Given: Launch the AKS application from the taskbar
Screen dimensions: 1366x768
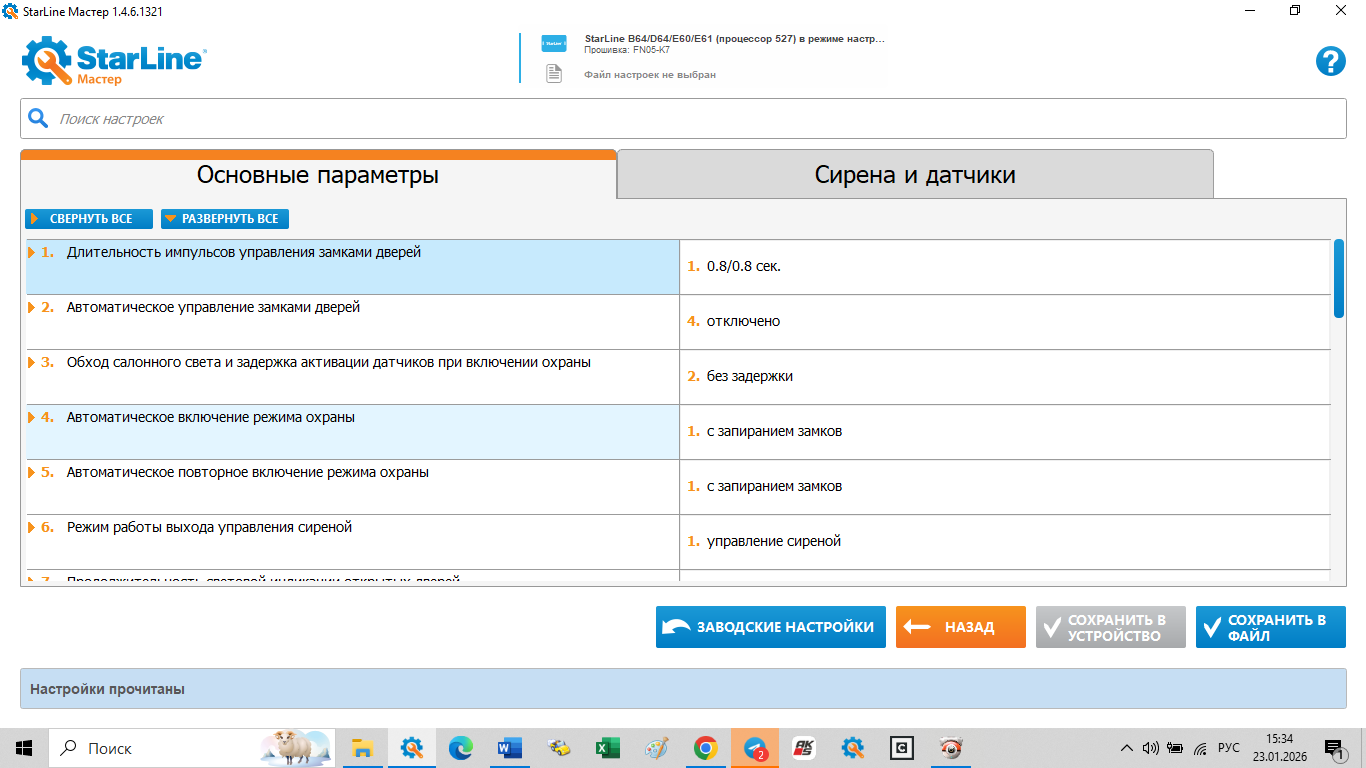Looking at the screenshot, I should pyautogui.click(x=804, y=748).
